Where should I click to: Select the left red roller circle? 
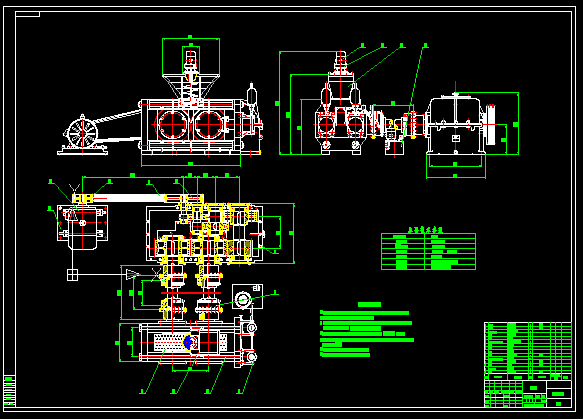[x=172, y=125]
